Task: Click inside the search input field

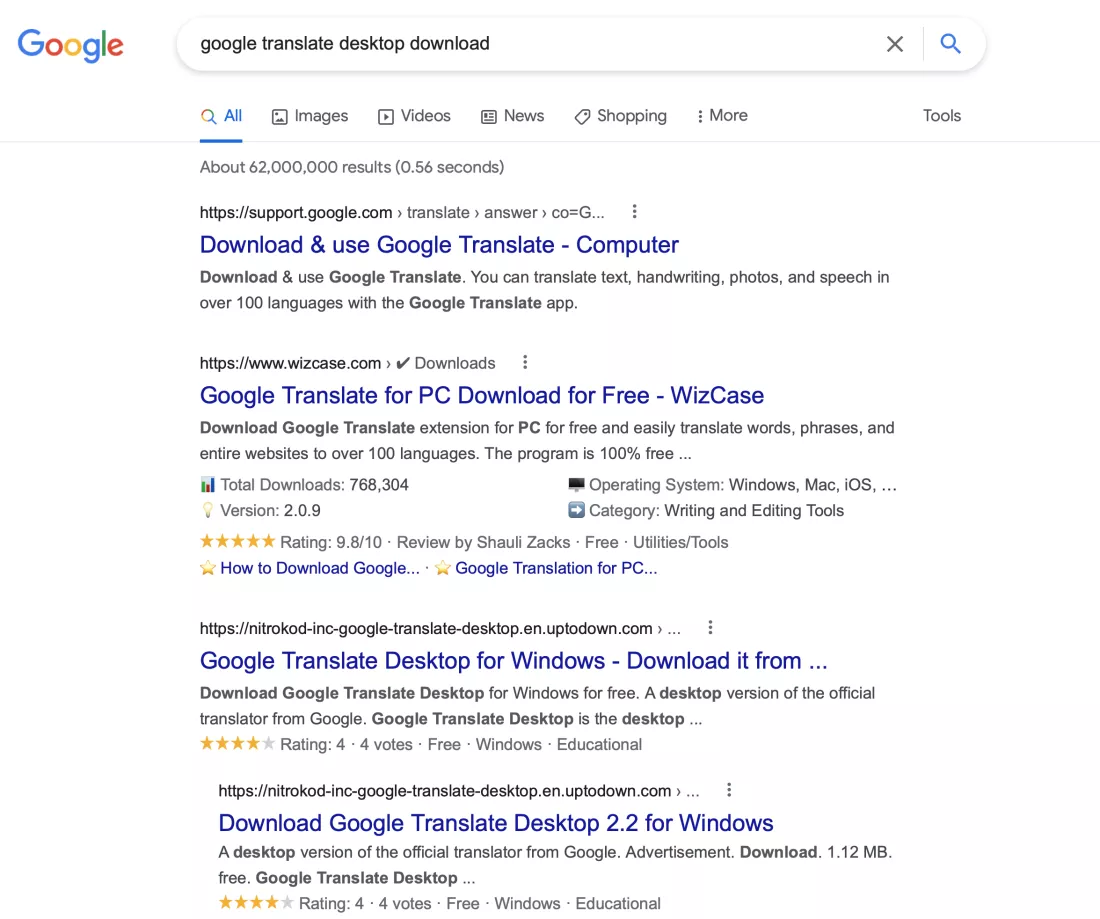Action: pyautogui.click(x=500, y=43)
